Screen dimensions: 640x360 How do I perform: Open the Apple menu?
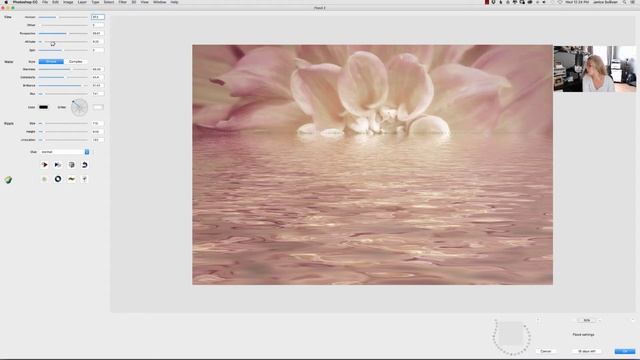[x=6, y=2]
